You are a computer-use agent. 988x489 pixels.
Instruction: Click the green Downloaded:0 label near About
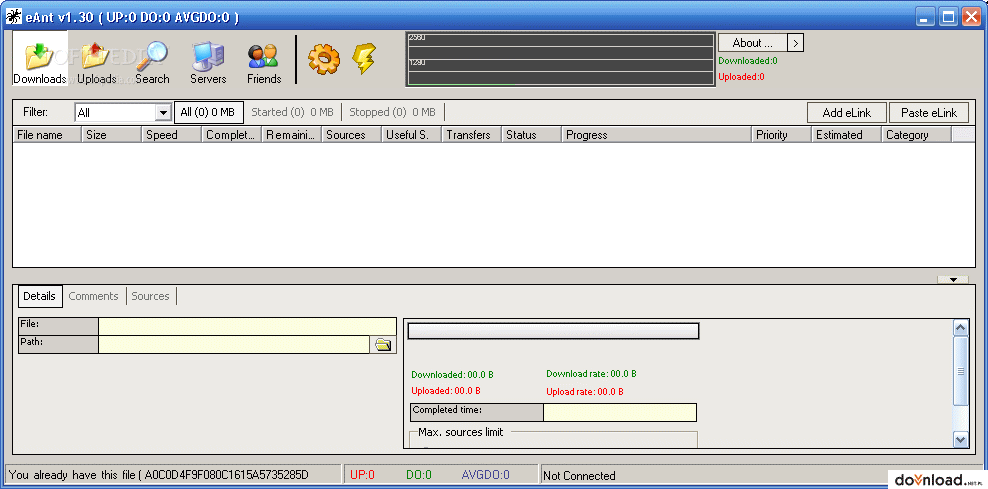pos(748,61)
